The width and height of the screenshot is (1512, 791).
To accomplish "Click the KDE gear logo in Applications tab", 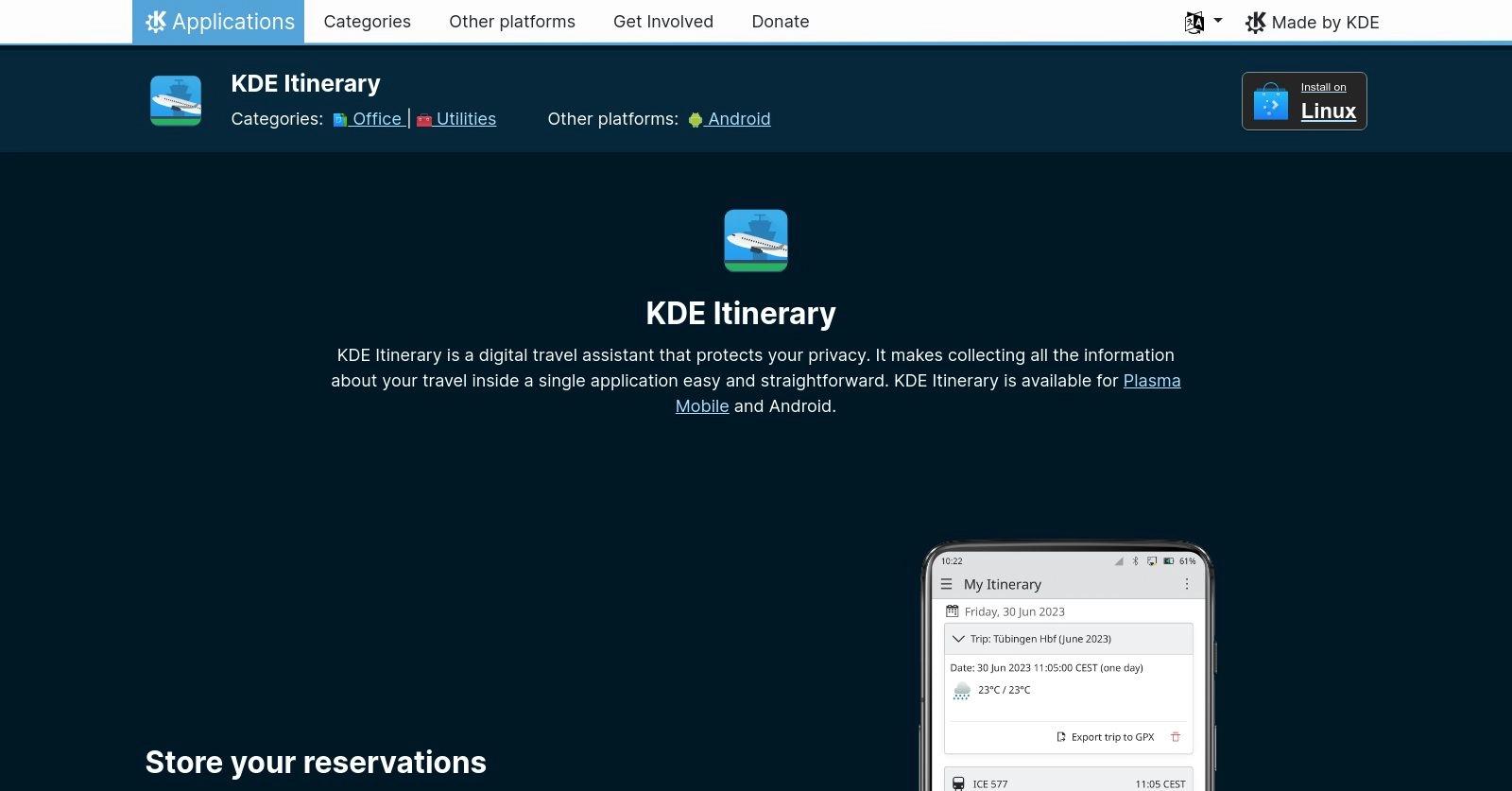I will coord(156,22).
